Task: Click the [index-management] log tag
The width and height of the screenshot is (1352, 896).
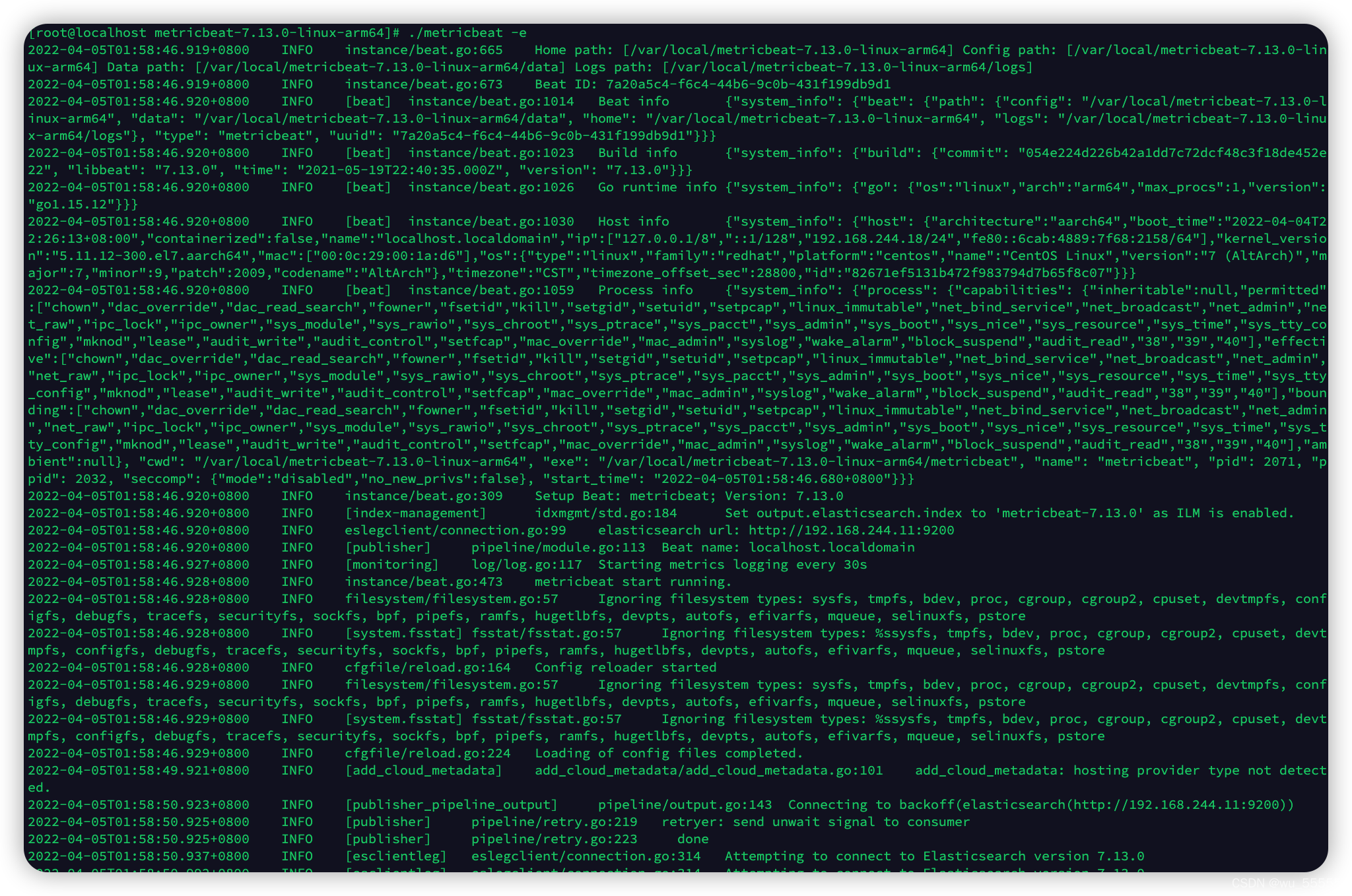Action: pyautogui.click(x=415, y=513)
